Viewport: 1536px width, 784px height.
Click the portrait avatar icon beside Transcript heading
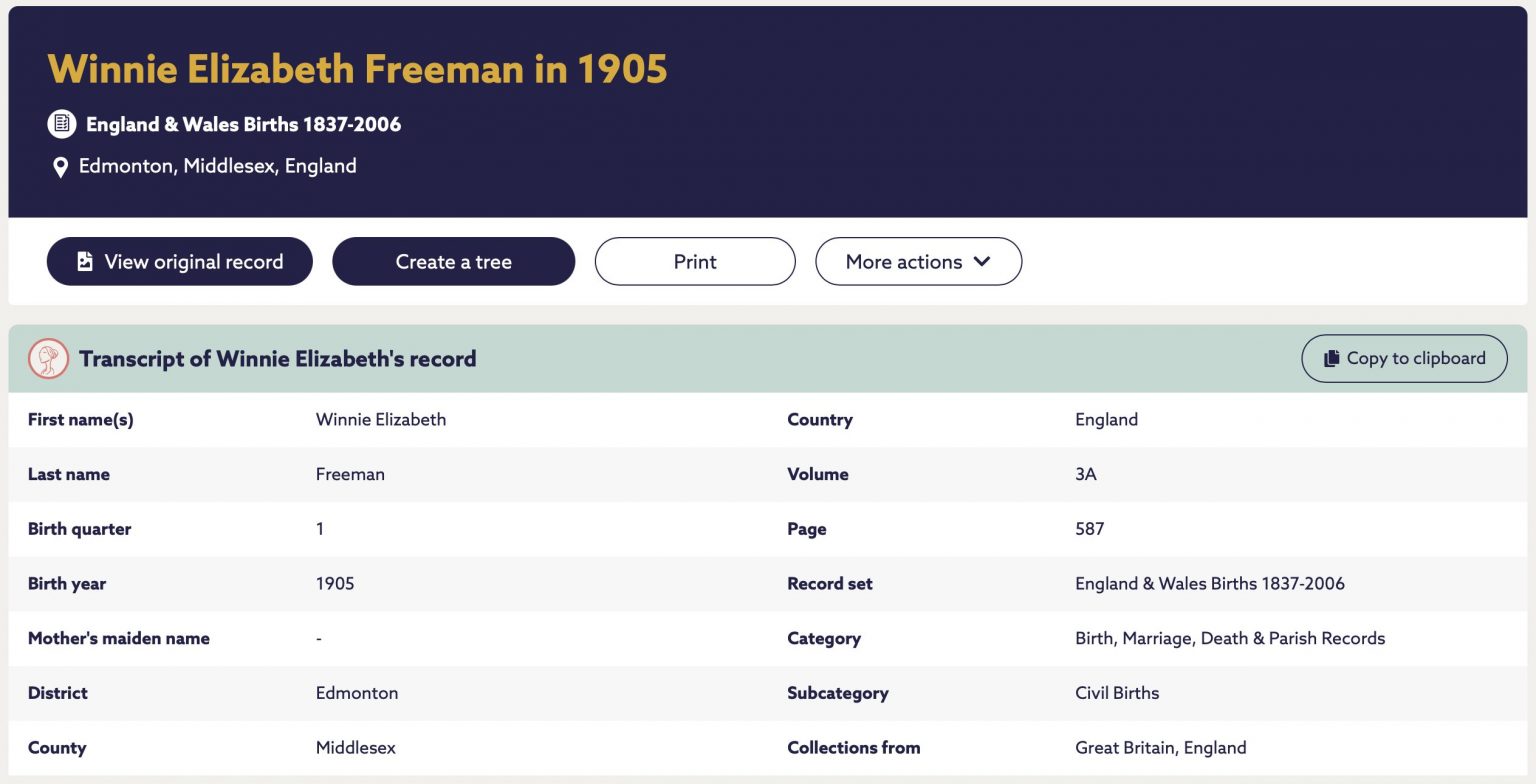tap(48, 358)
